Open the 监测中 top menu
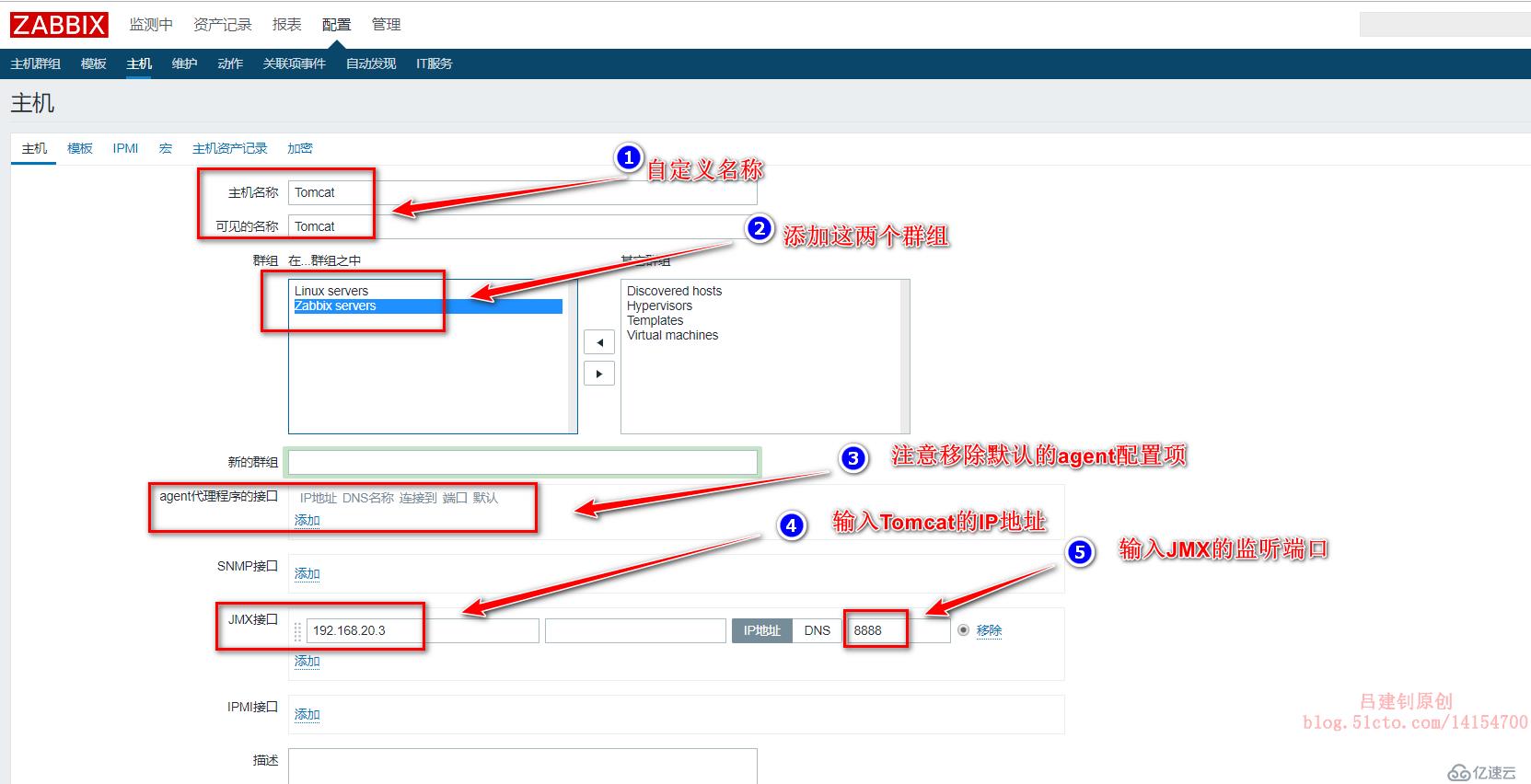 tap(151, 25)
